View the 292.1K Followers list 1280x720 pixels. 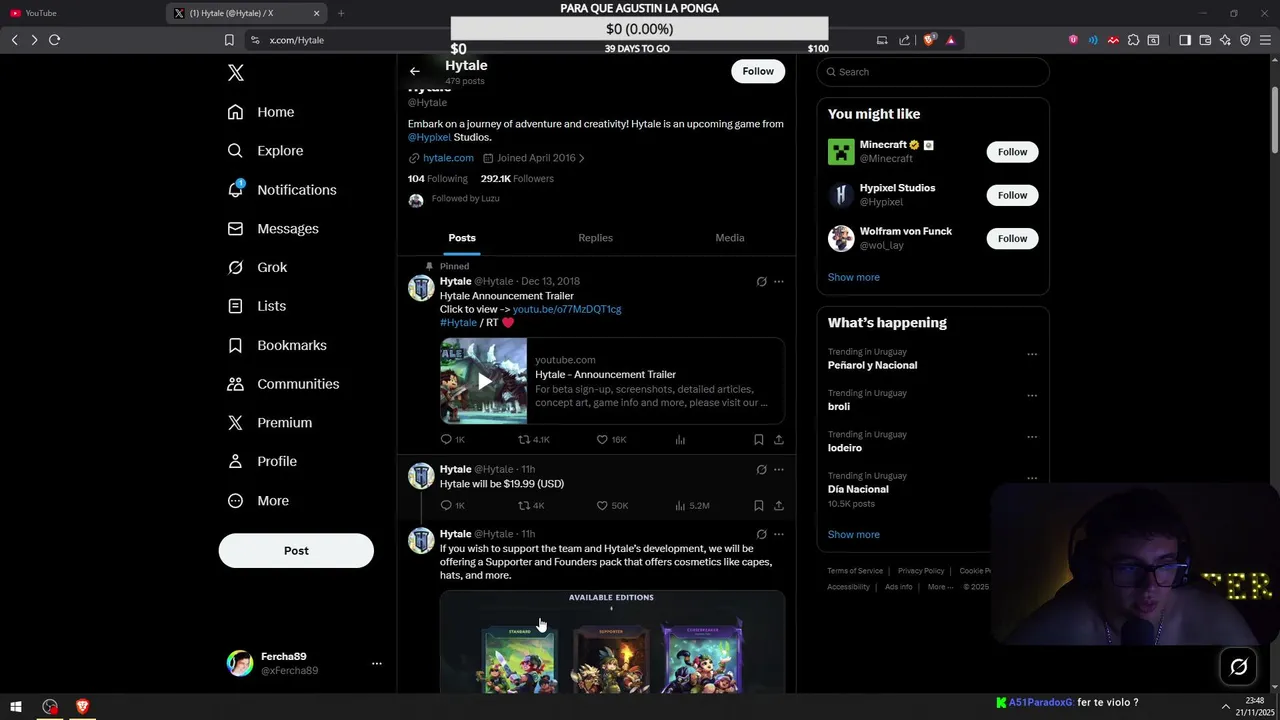[517, 179]
